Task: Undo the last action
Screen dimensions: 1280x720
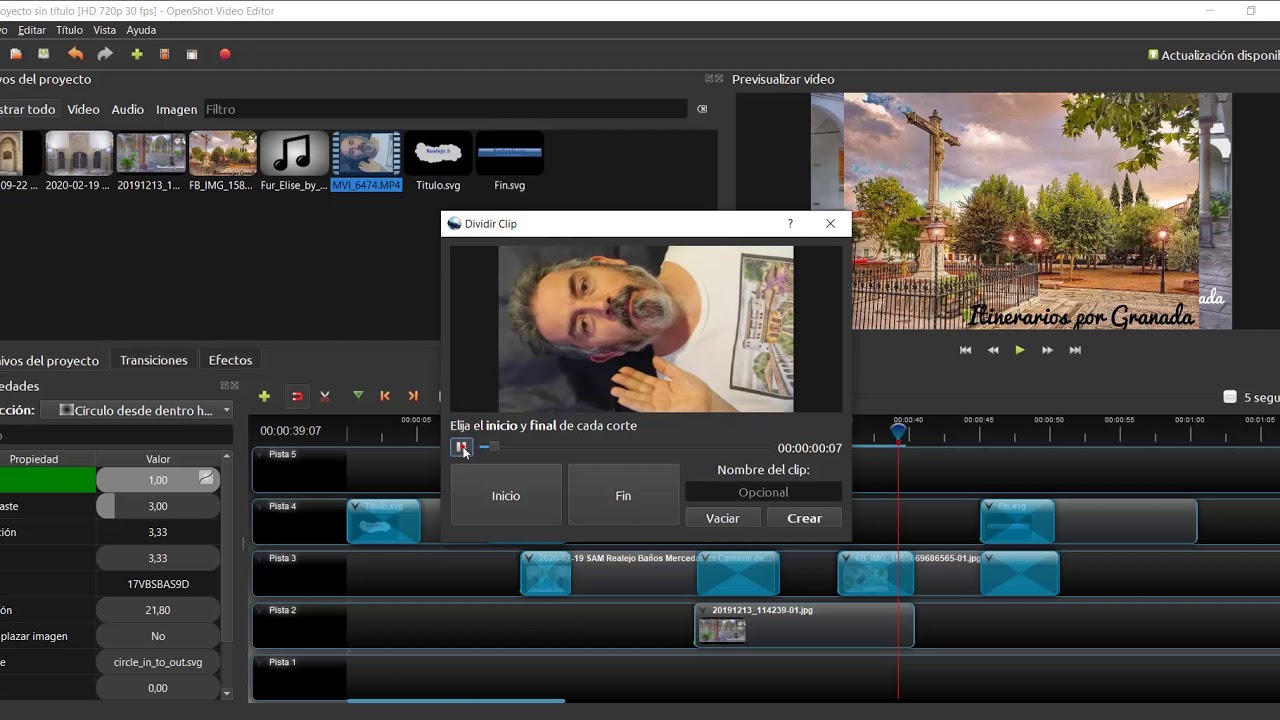Action: 75,54
